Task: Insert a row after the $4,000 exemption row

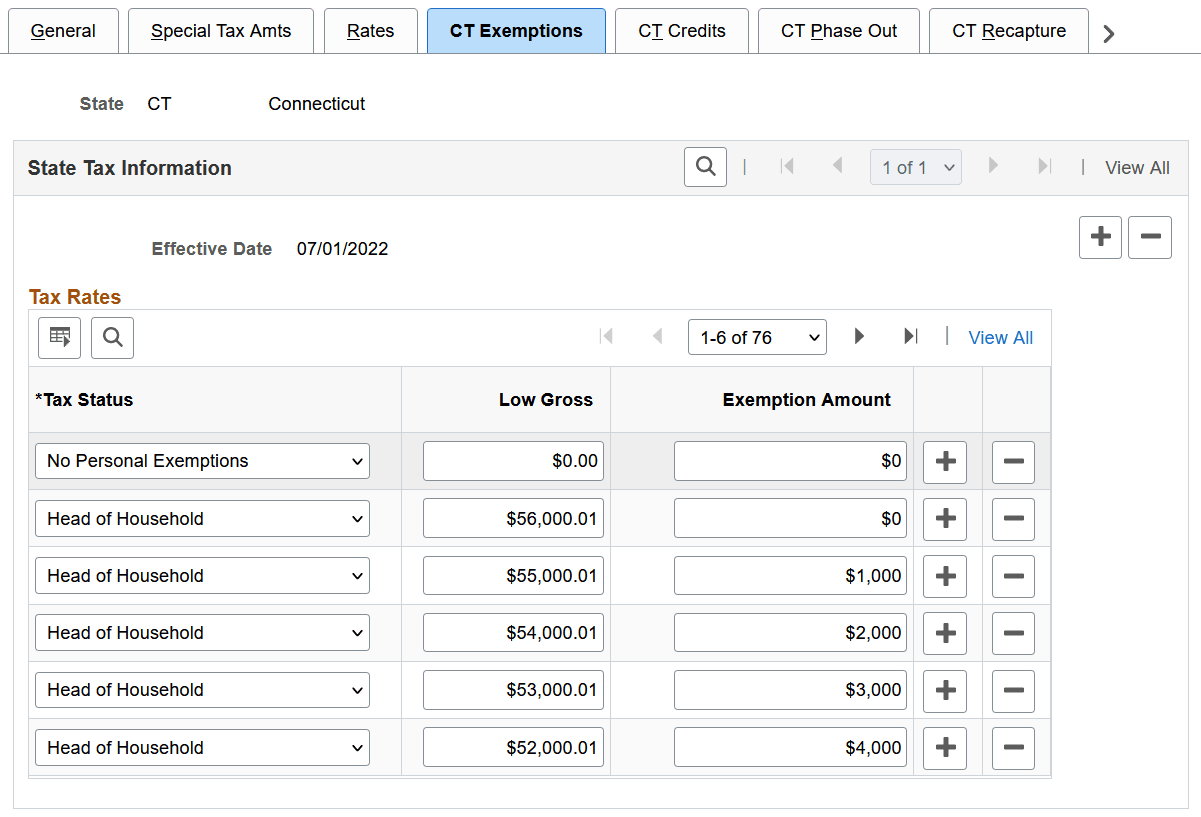Action: [x=945, y=748]
